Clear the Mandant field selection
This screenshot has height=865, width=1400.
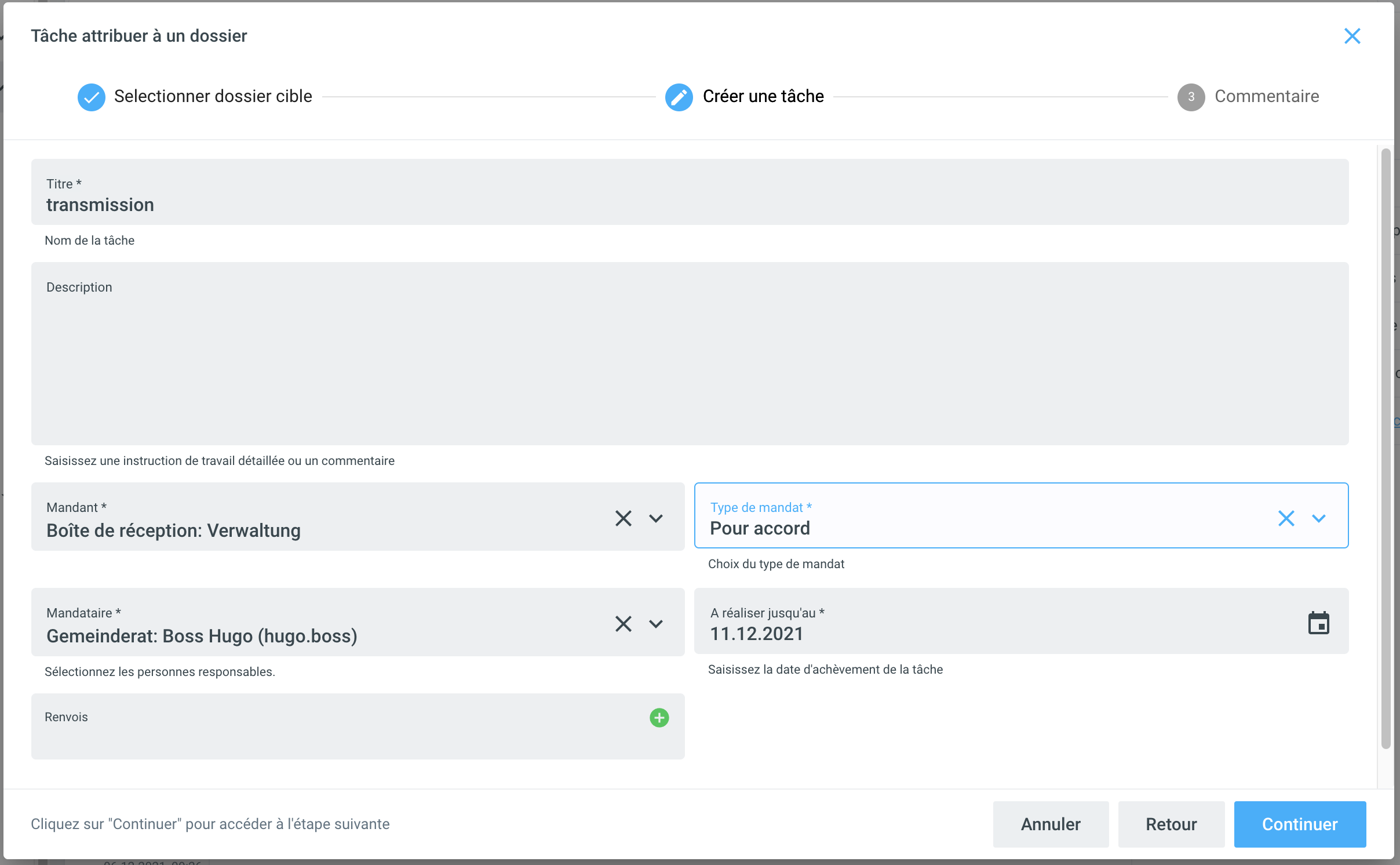coord(623,518)
